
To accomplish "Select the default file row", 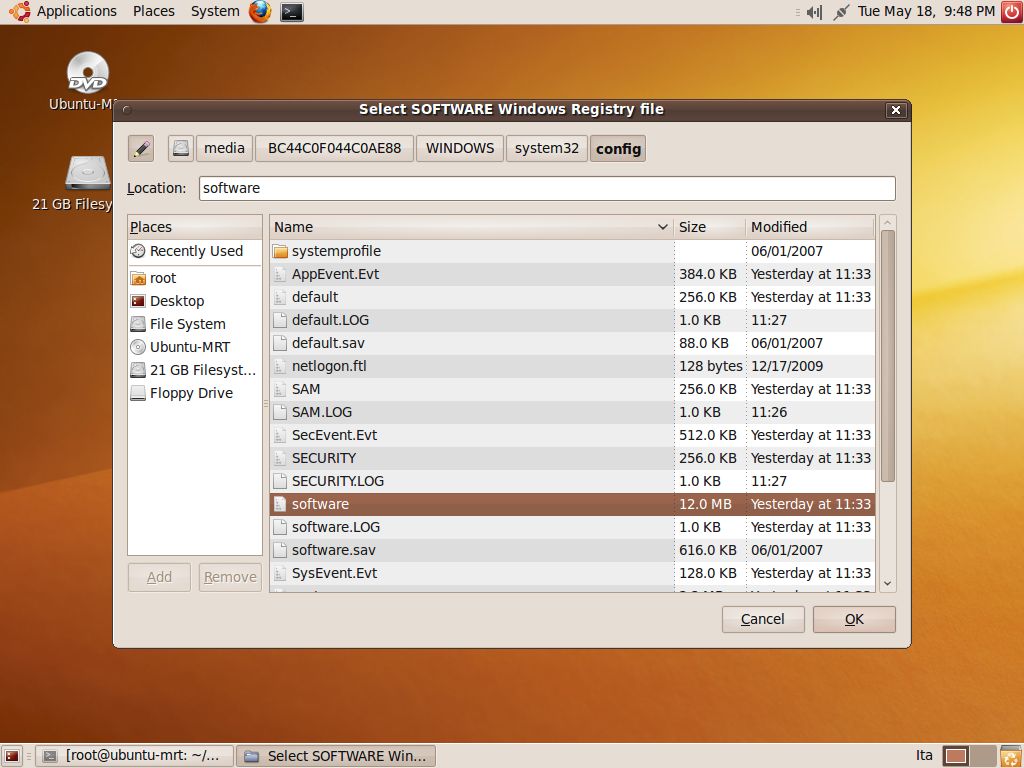I will point(572,297).
